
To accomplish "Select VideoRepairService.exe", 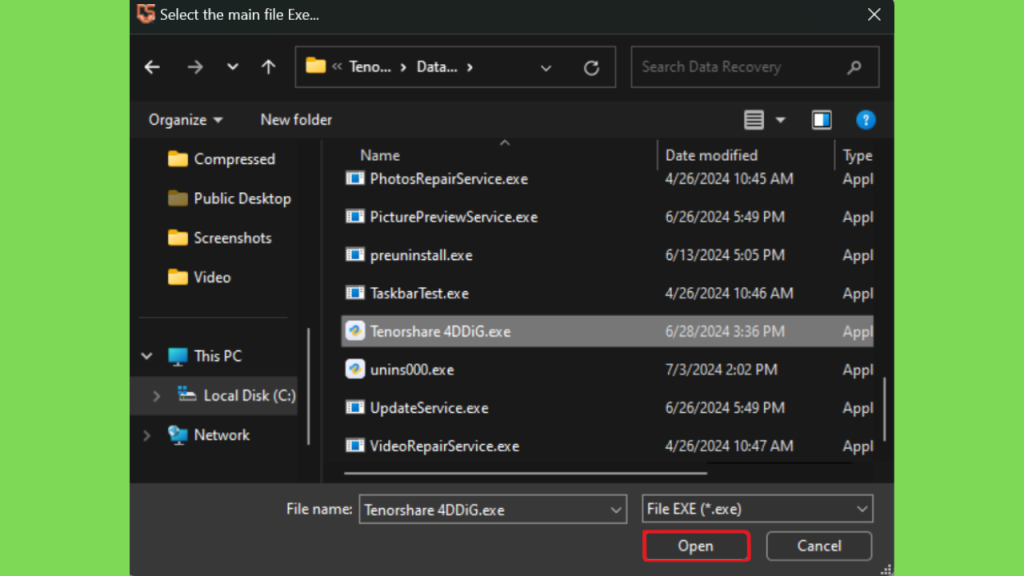I will (607, 446).
